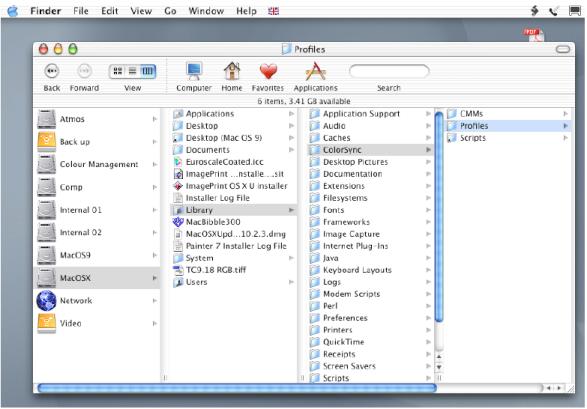Open Applications toolbar icon
Viewport: 587px width, 409px height.
coord(316,71)
